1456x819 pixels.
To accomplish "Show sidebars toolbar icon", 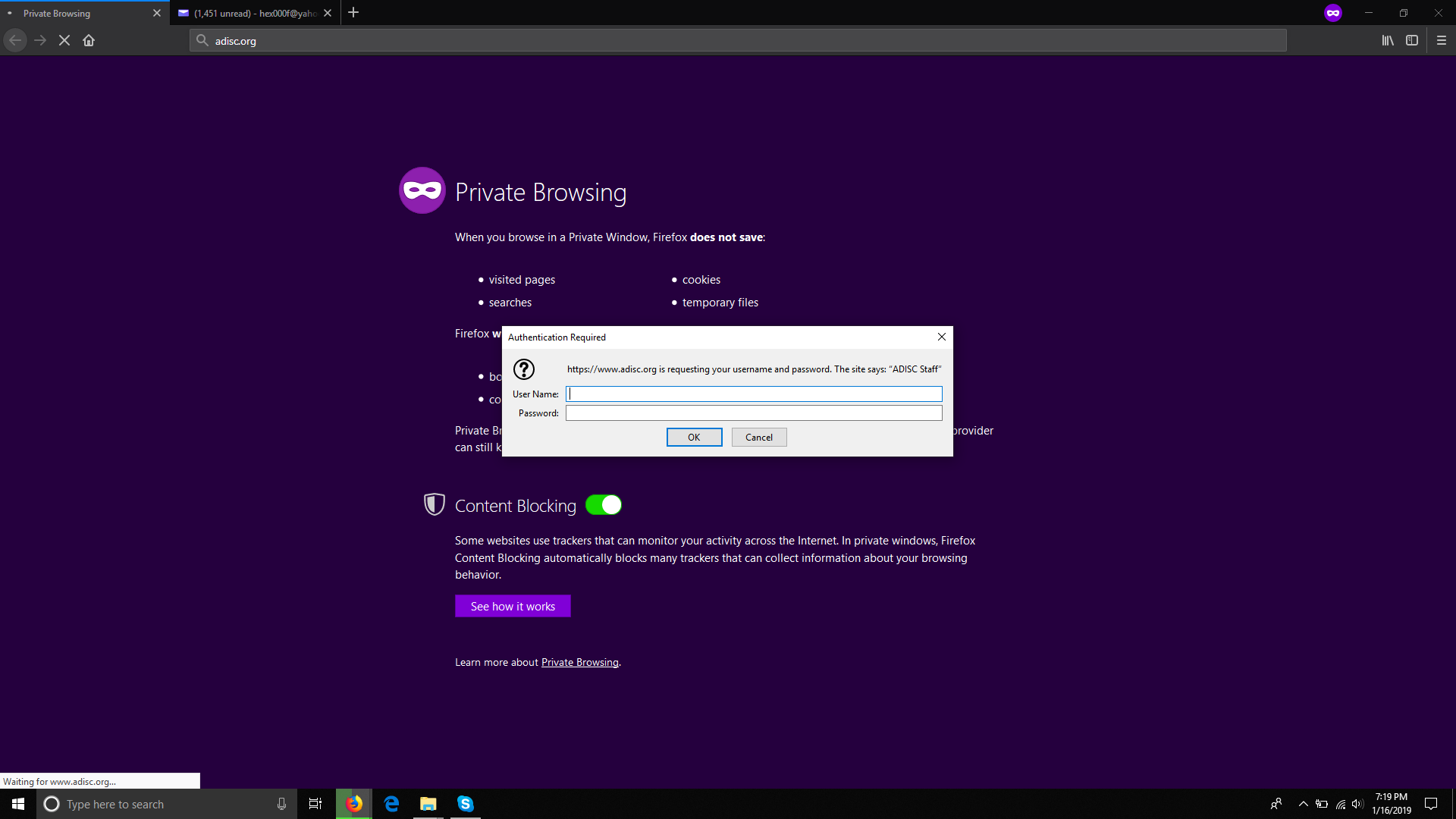I will (1412, 41).
